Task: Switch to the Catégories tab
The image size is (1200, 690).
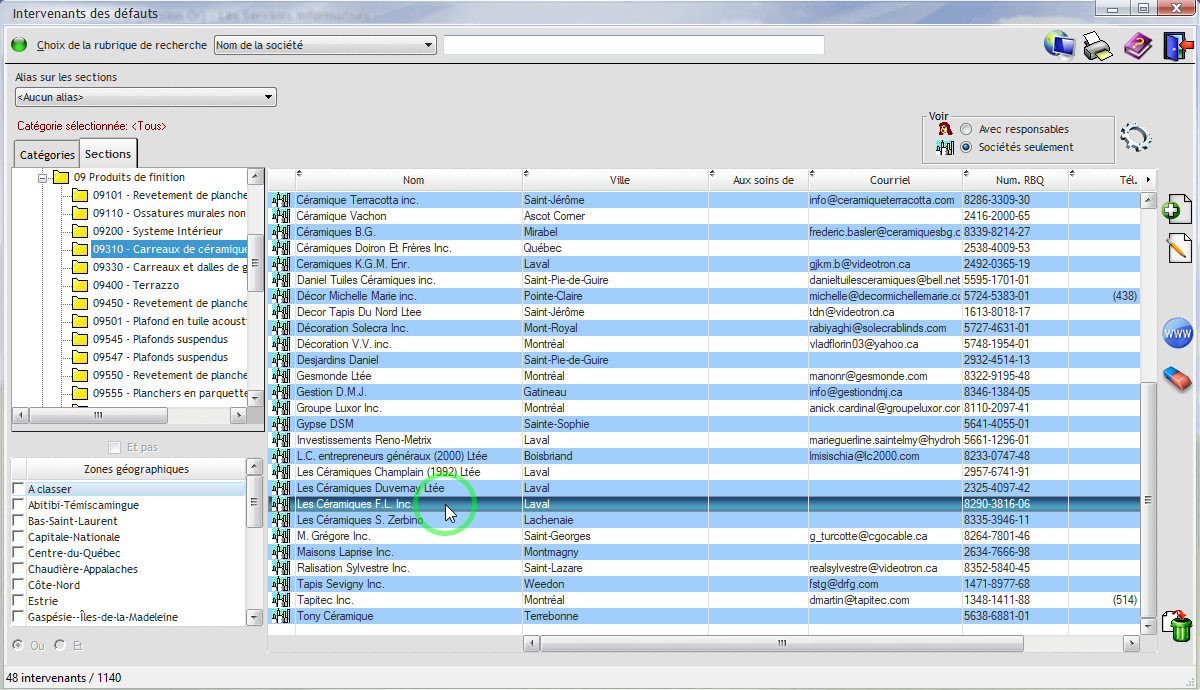Action: [x=47, y=155]
